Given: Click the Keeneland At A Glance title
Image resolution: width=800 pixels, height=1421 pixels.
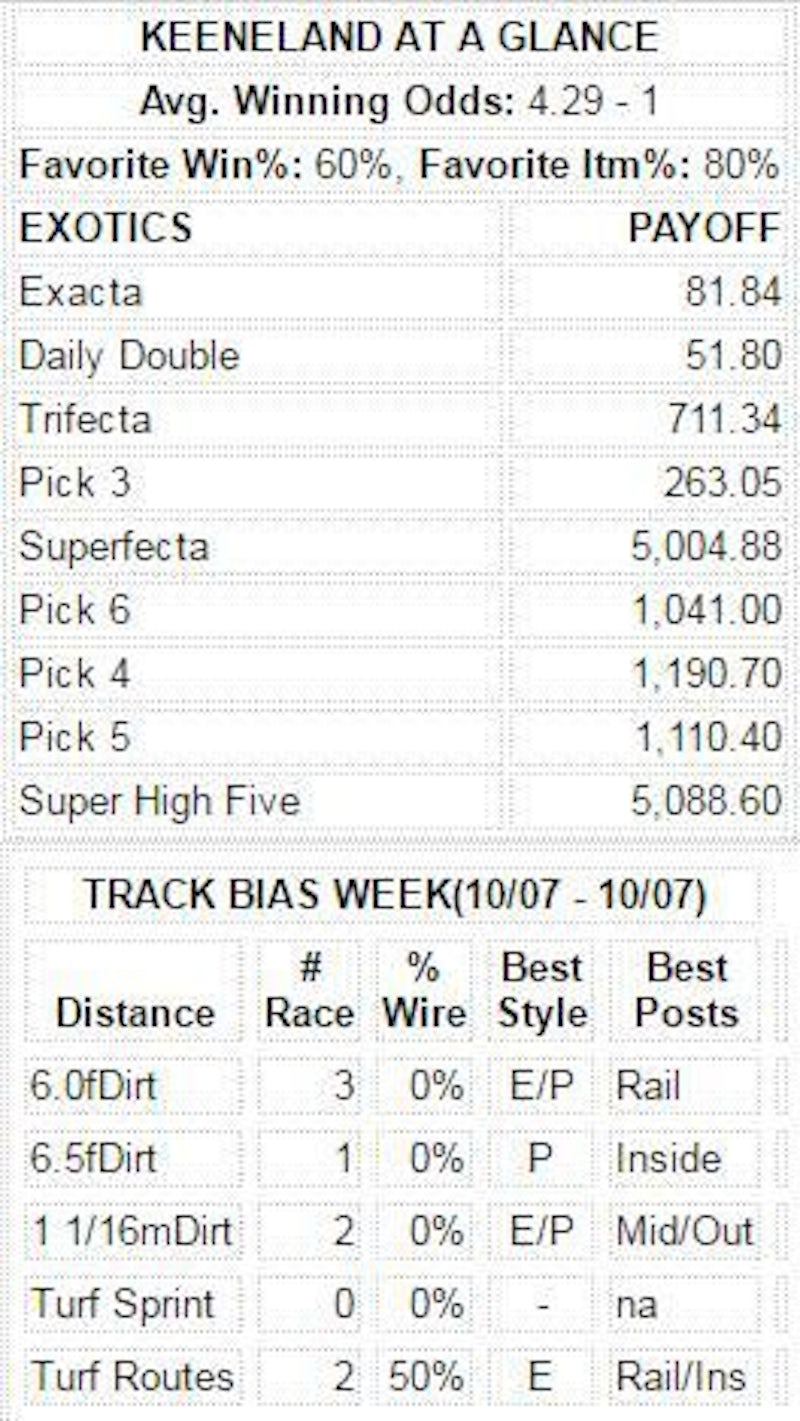Looking at the screenshot, I should point(399,38).
